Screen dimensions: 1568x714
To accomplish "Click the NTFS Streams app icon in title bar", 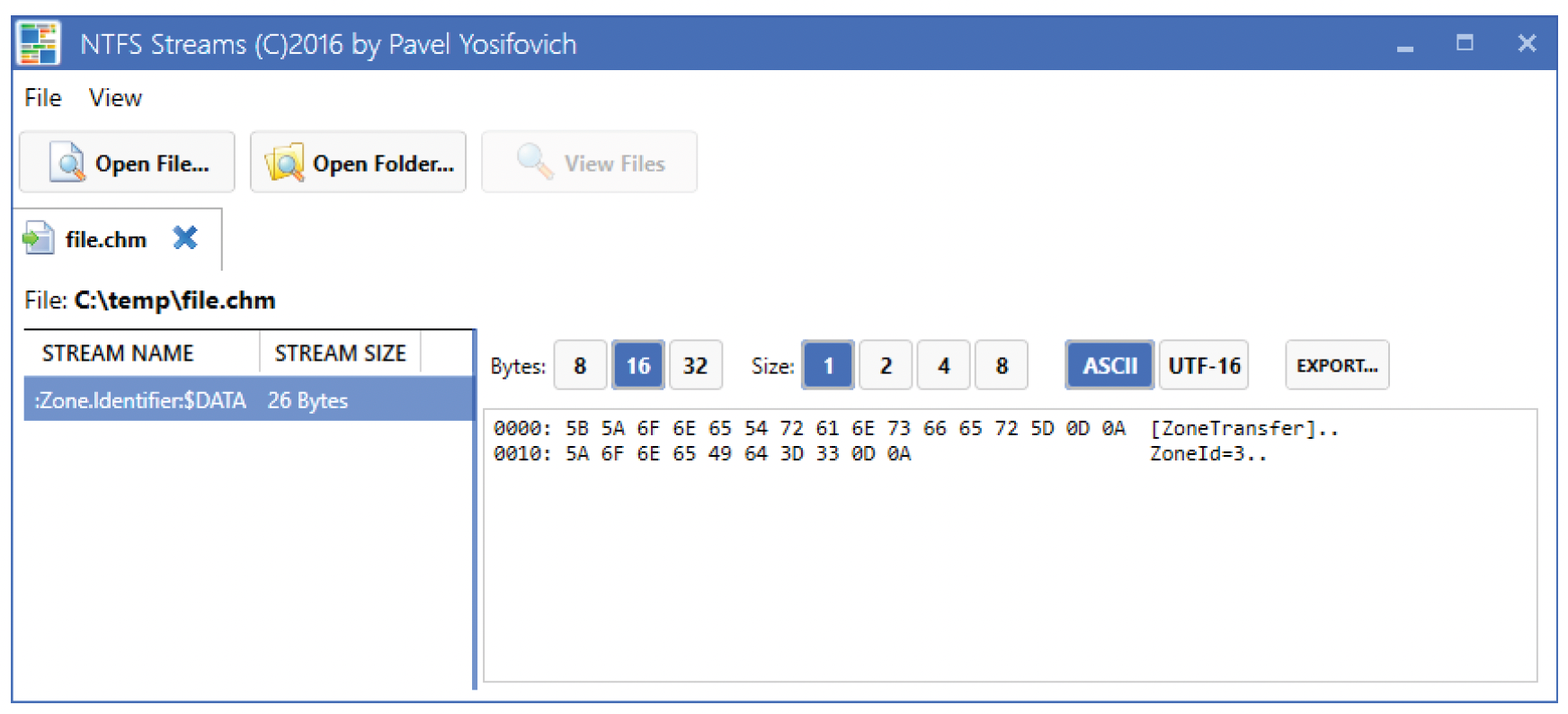I will [x=38, y=42].
